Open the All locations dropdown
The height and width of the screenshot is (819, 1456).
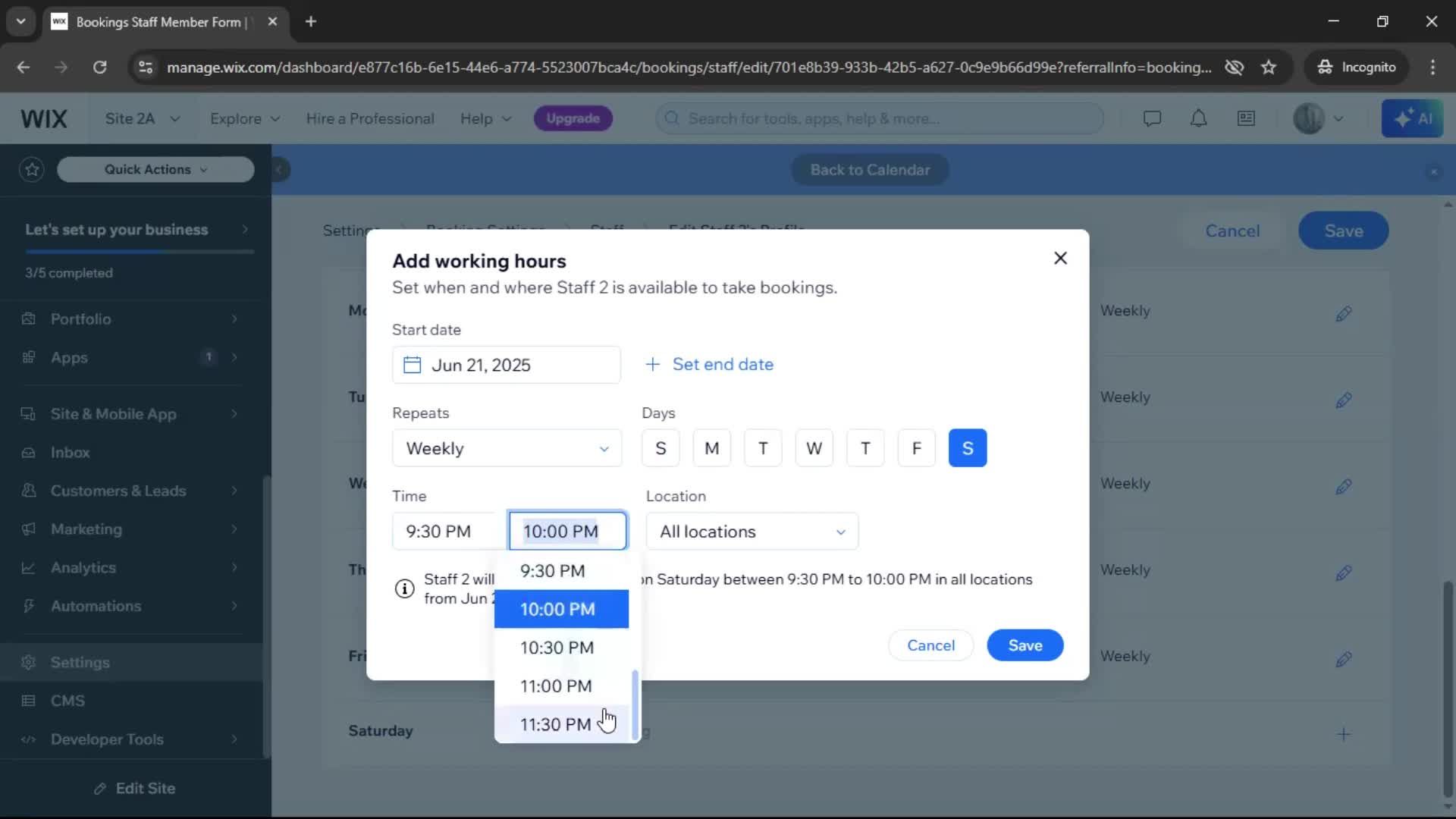pyautogui.click(x=752, y=531)
